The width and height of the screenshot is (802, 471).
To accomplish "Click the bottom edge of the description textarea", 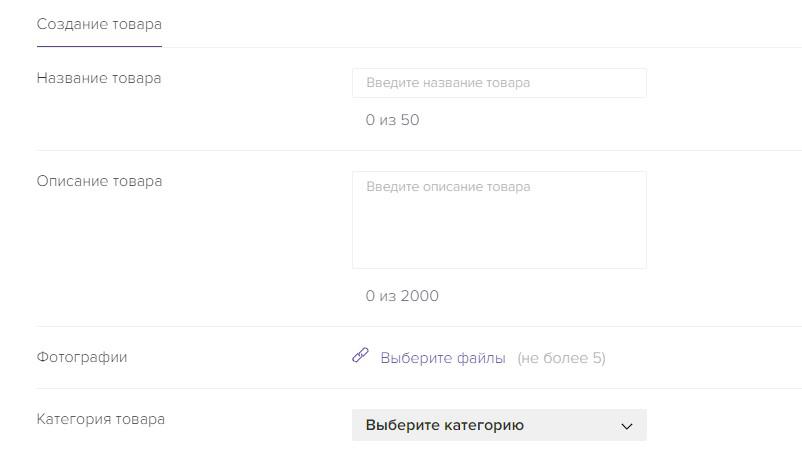I will tap(499, 268).
